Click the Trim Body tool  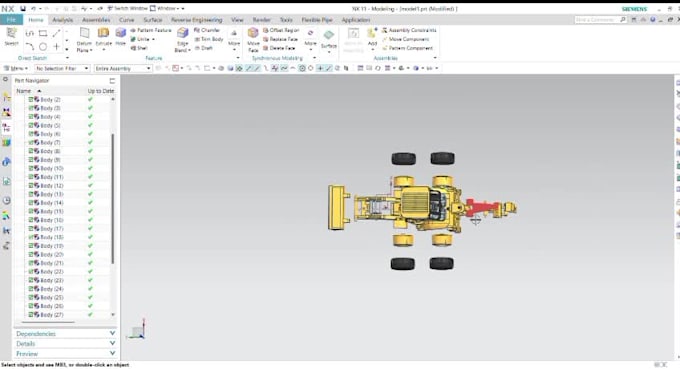click(209, 39)
